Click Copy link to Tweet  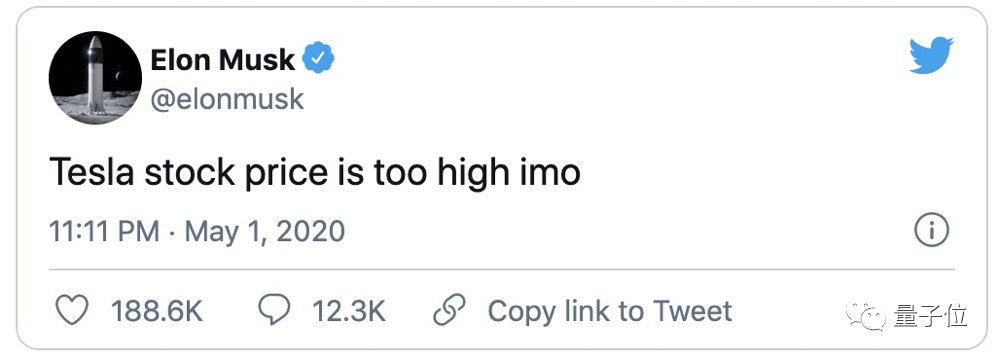click(x=610, y=311)
